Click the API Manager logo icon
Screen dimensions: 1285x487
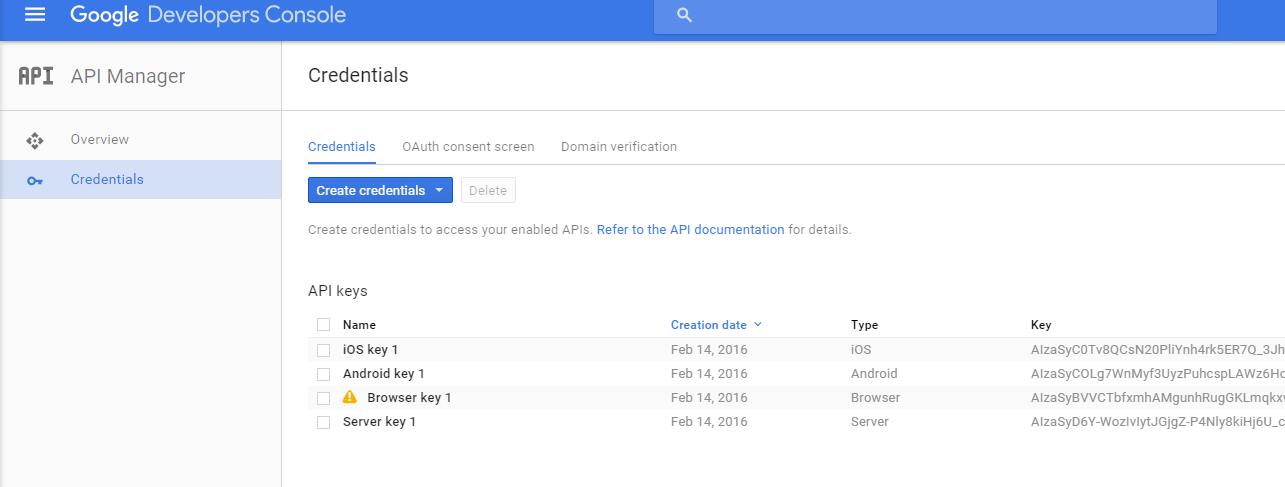click(x=36, y=76)
